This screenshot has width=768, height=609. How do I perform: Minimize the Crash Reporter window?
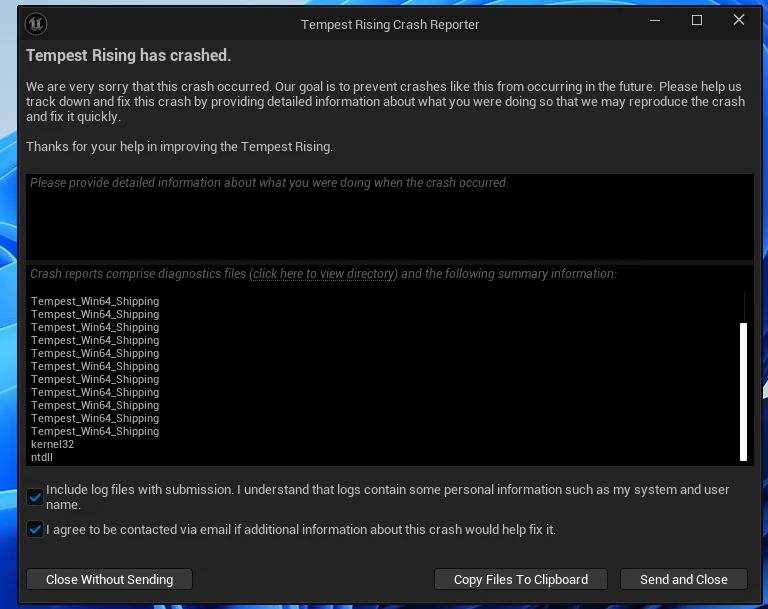654,21
